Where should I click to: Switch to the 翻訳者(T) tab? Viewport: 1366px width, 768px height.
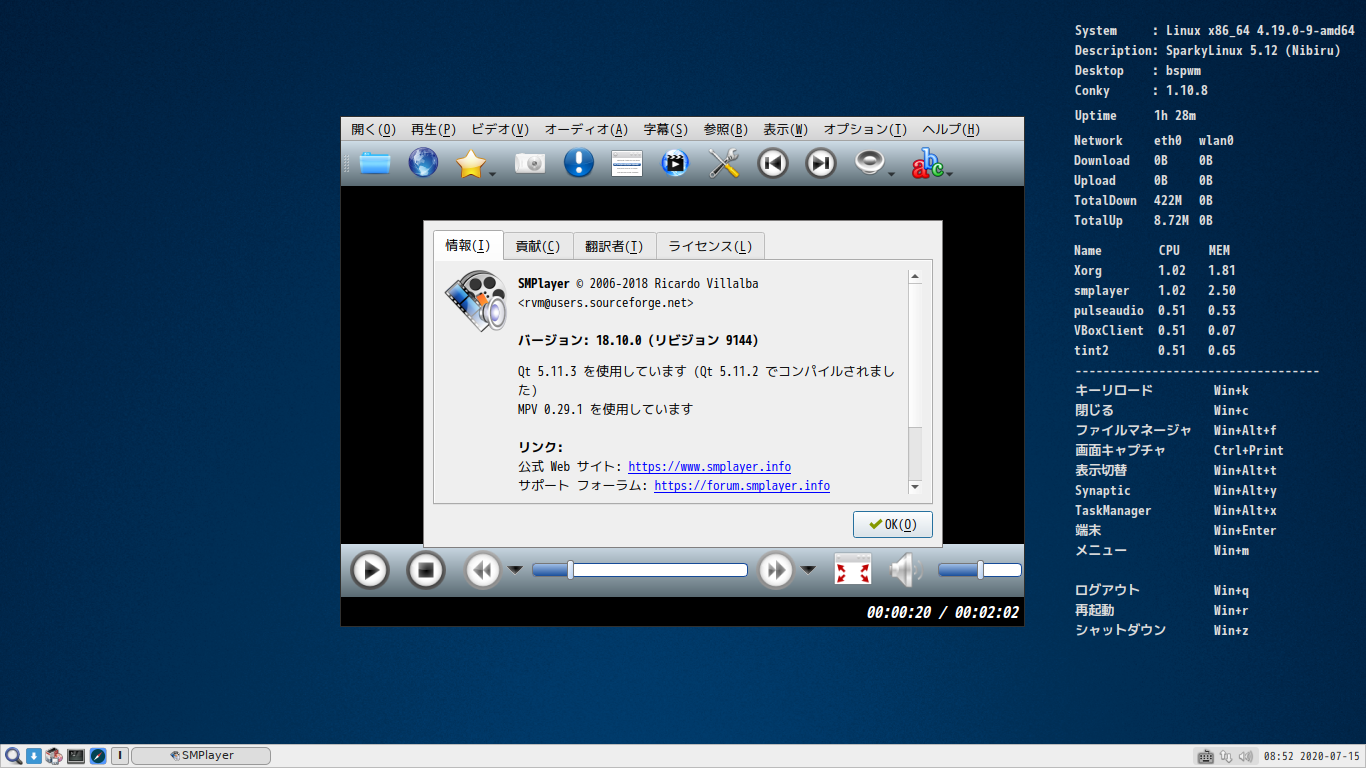coord(614,247)
